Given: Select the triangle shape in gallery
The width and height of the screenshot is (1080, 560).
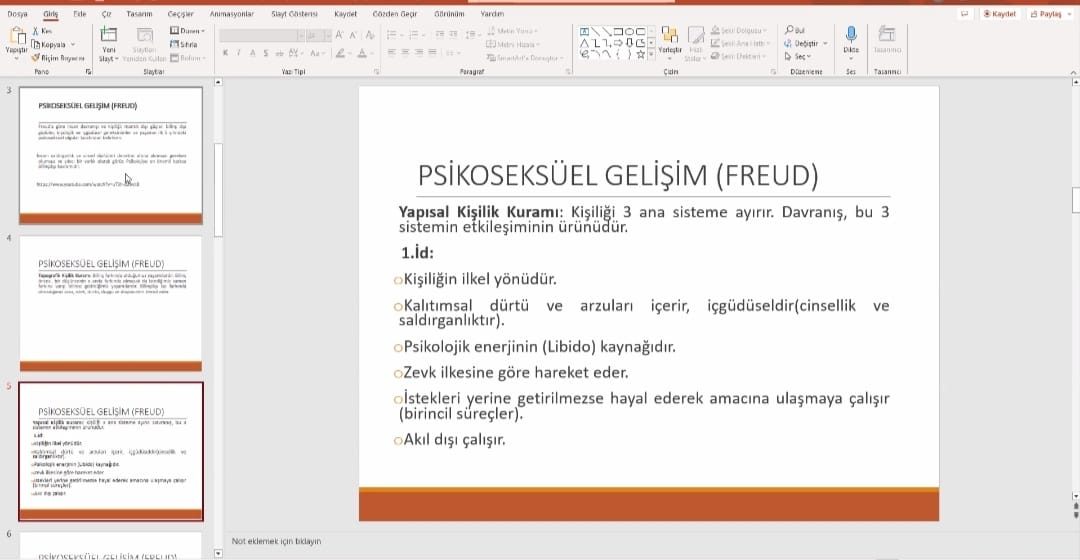Looking at the screenshot, I should [584, 43].
